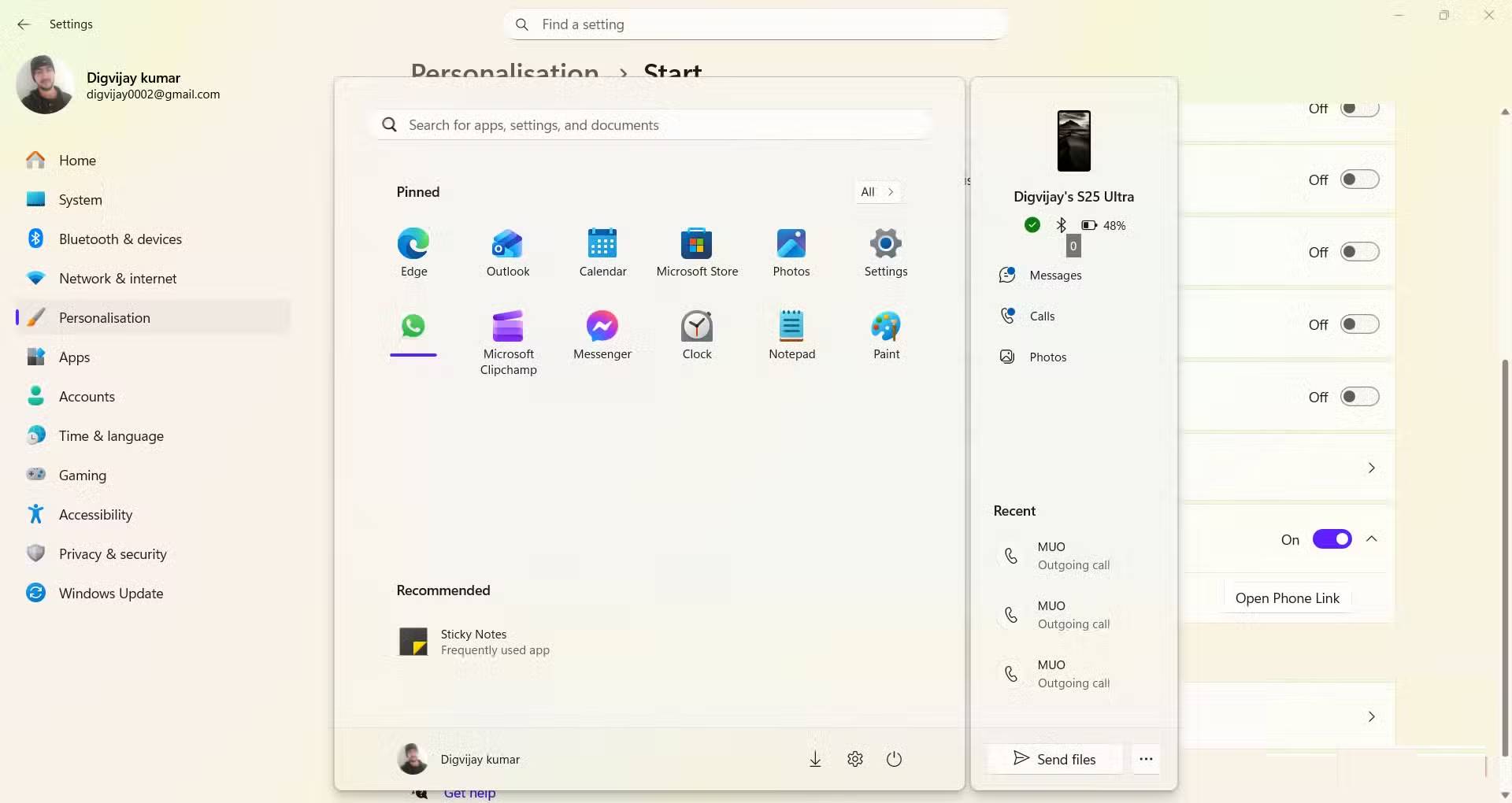Open the Paint app
The width and height of the screenshot is (1512, 803).
point(886,335)
